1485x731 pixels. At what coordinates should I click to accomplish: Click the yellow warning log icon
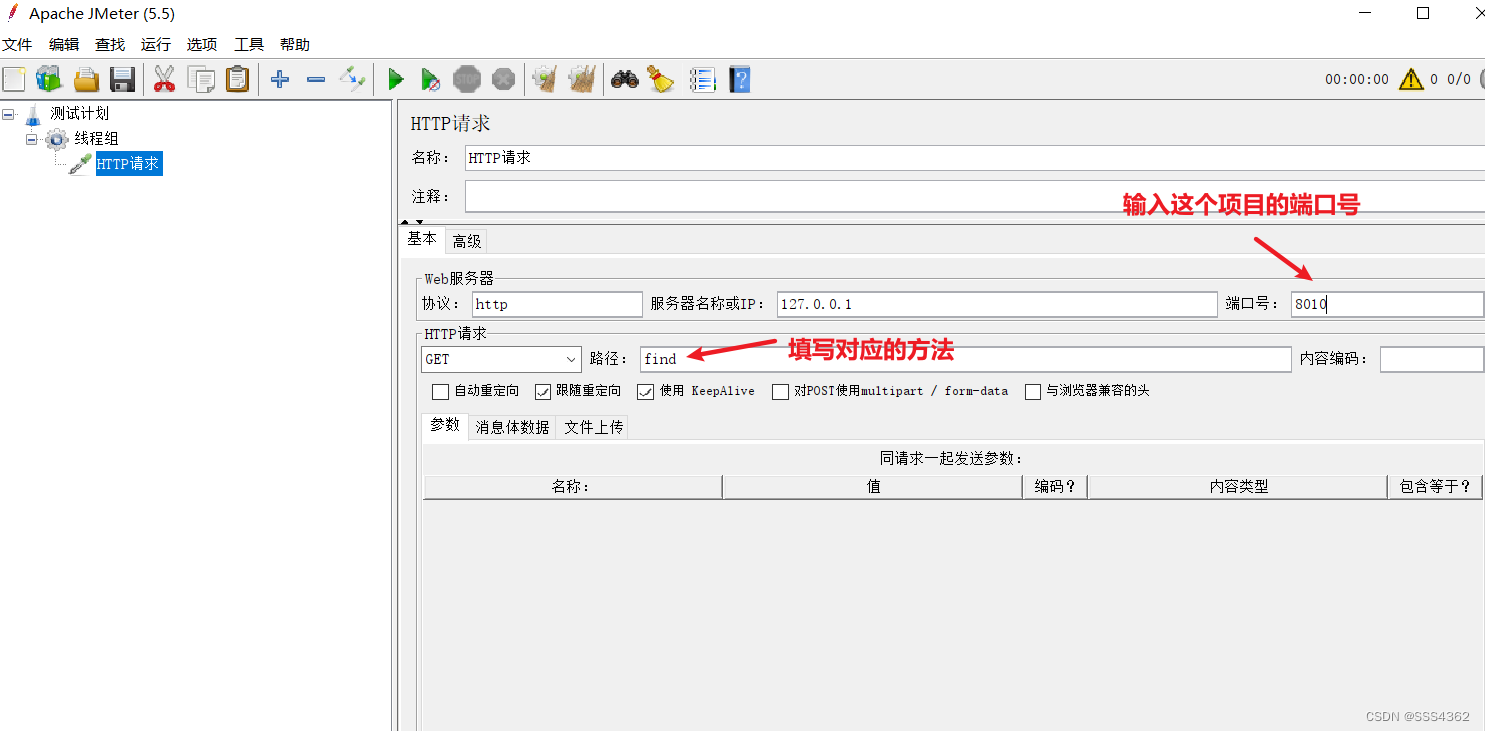coord(1411,79)
